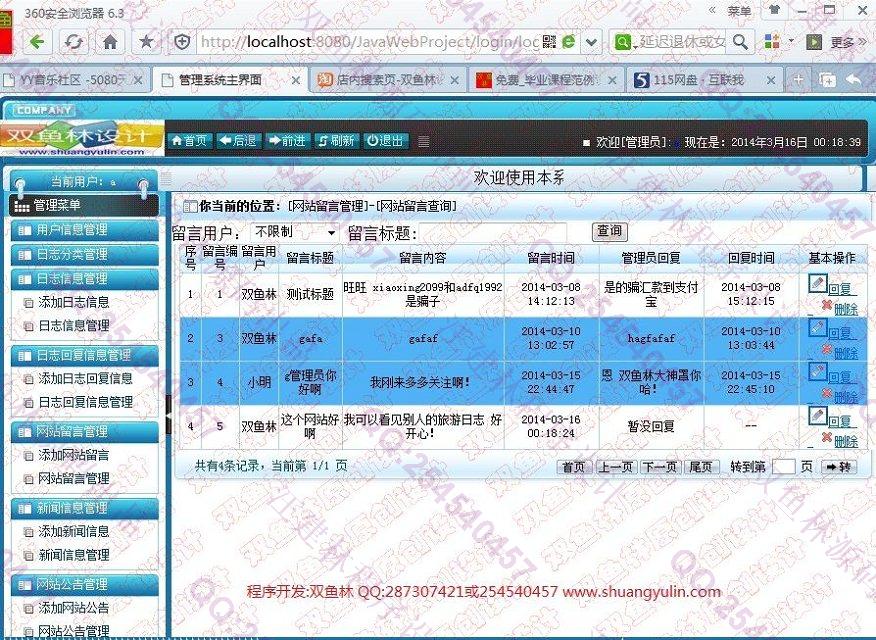Screen dimensions: 876x640
Task: Open the 留言用户 不限制 dropdown
Action: click(x=294, y=232)
